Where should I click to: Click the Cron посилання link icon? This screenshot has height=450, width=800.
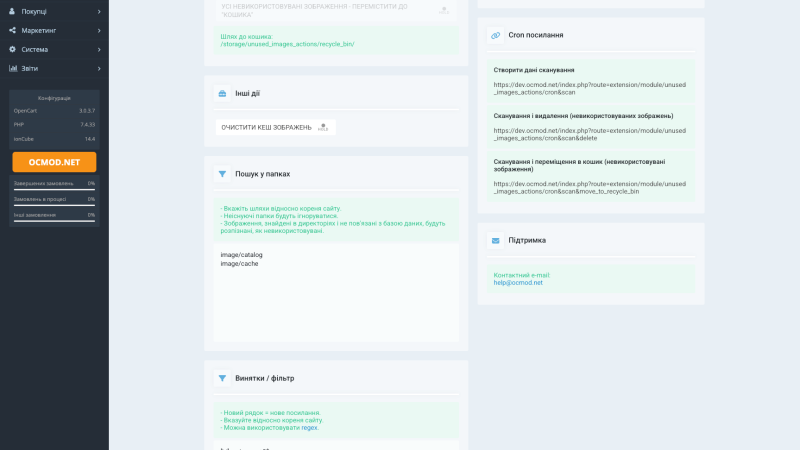tap(495, 35)
